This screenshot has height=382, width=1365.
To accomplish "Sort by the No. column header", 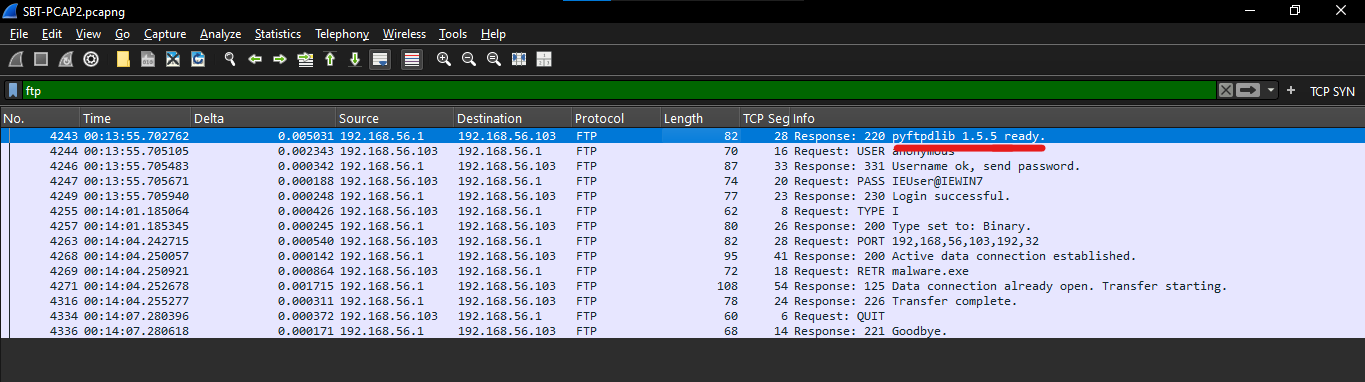I will pyautogui.click(x=39, y=118).
